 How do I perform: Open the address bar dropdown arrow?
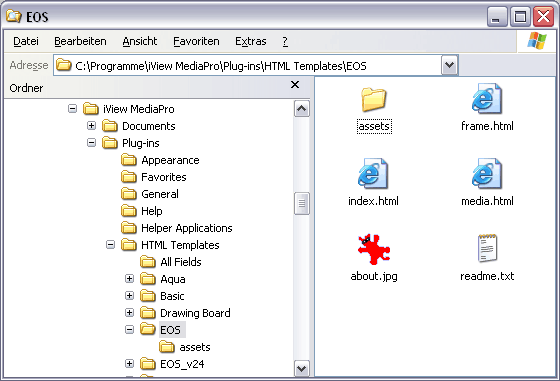click(449, 65)
